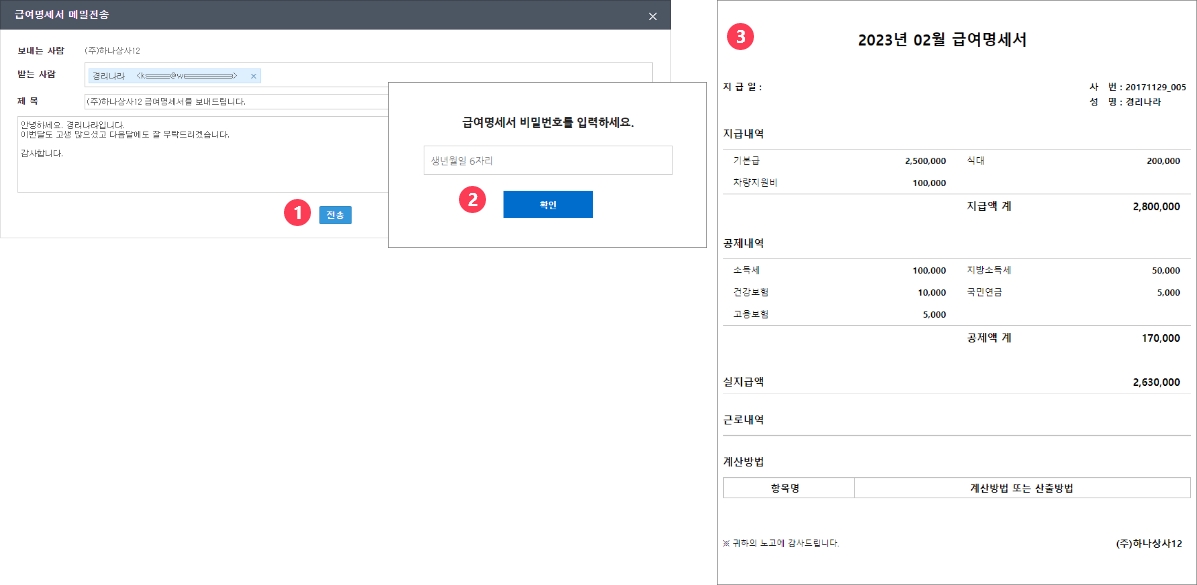The image size is (1197, 585).
Task: Close the 급여명세서 메일전송 dialog
Action: 653,16
